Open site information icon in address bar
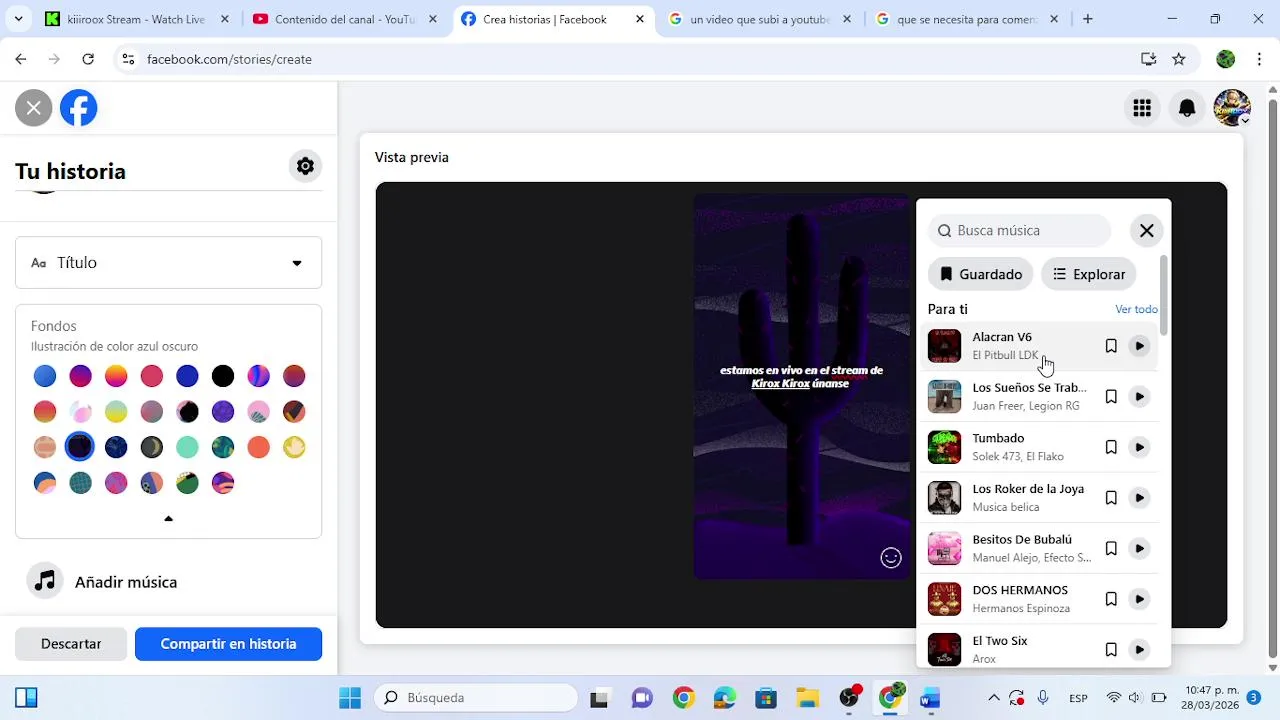Screen dimensions: 1280x720 [128, 59]
